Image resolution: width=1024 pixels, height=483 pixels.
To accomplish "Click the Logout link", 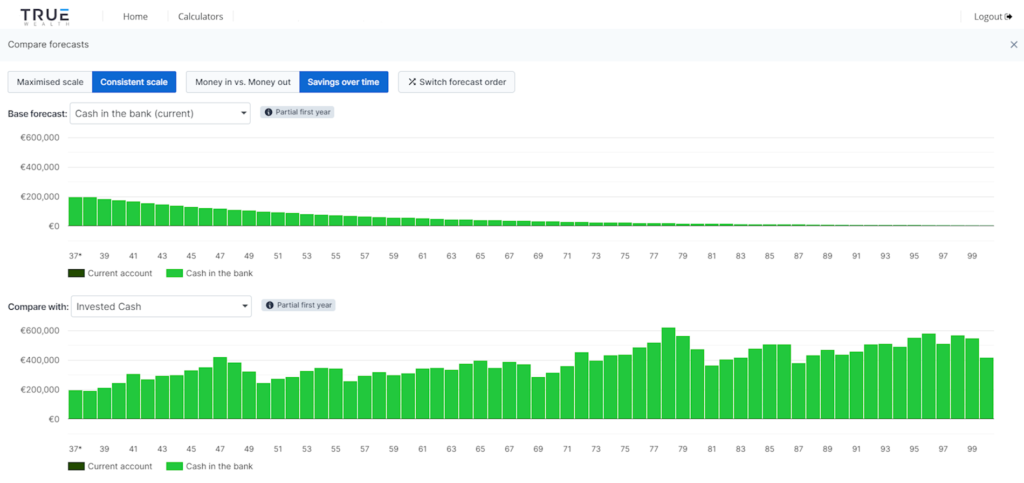I will 993,17.
